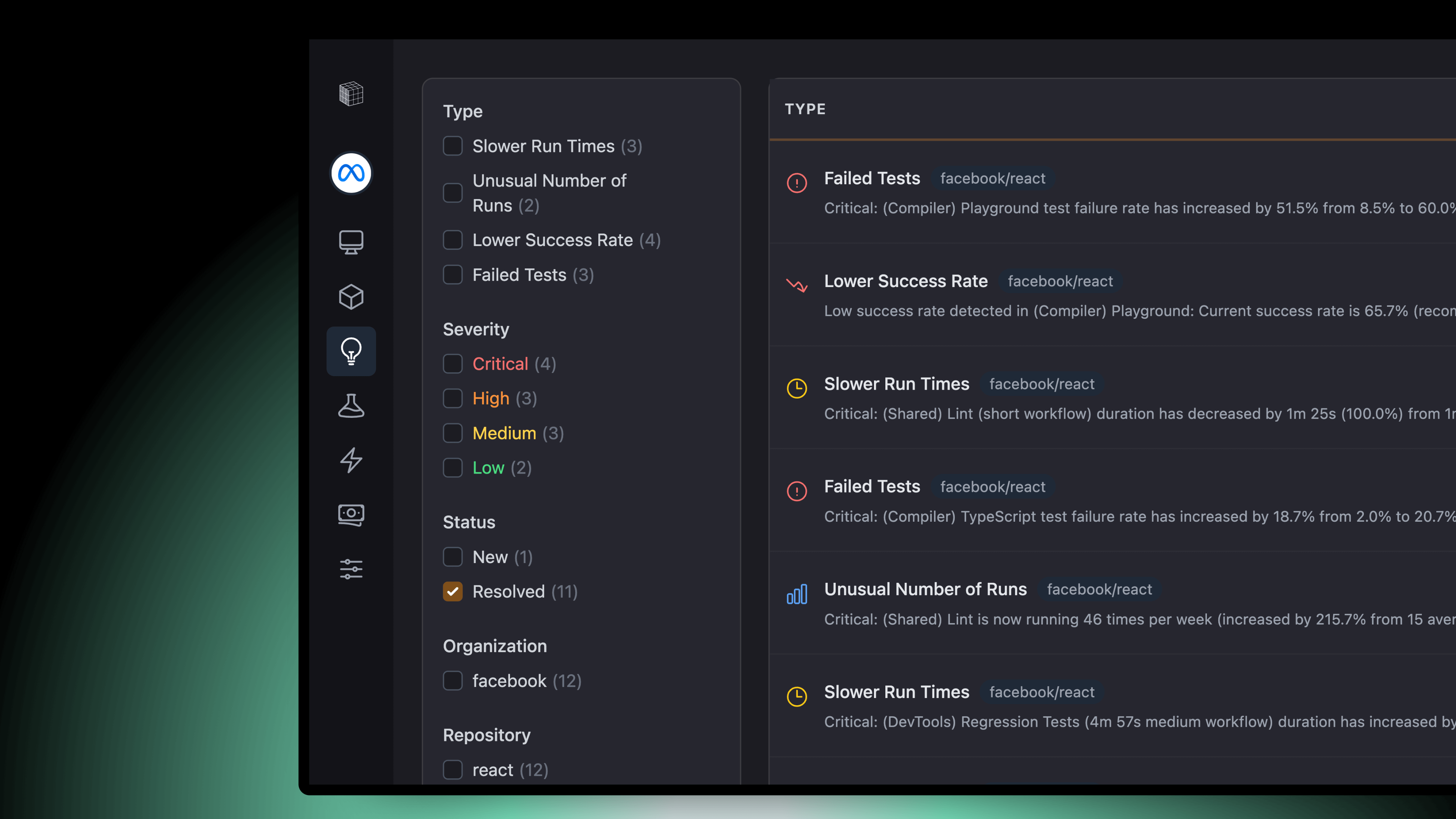Uncheck the Resolved status filter
Screen dimensions: 1456x819
(x=453, y=591)
